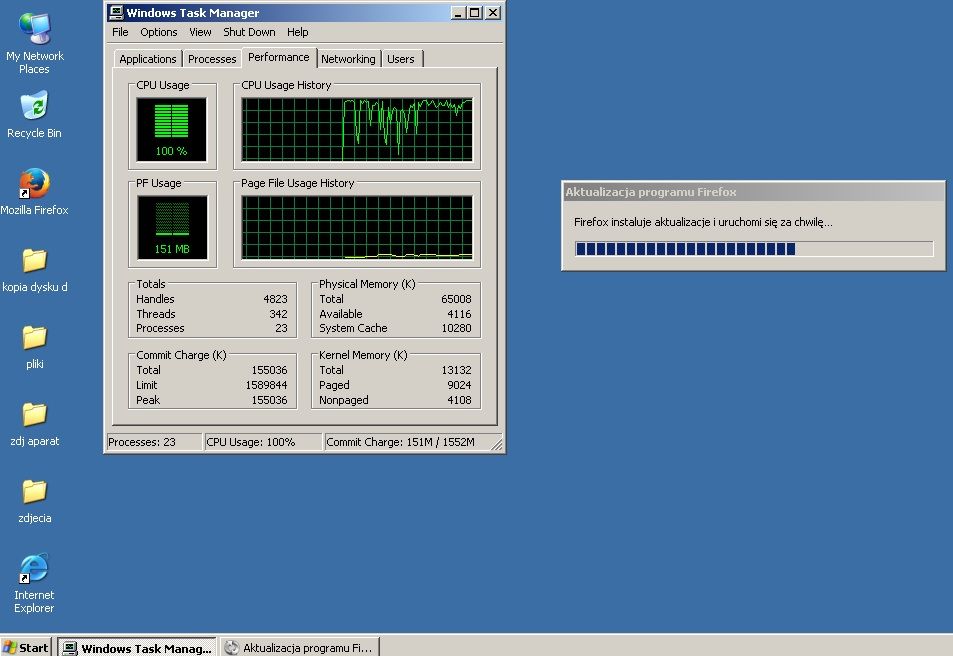
Task: Click Commit Charge Peak 155036
Action: pyautogui.click(x=269, y=400)
